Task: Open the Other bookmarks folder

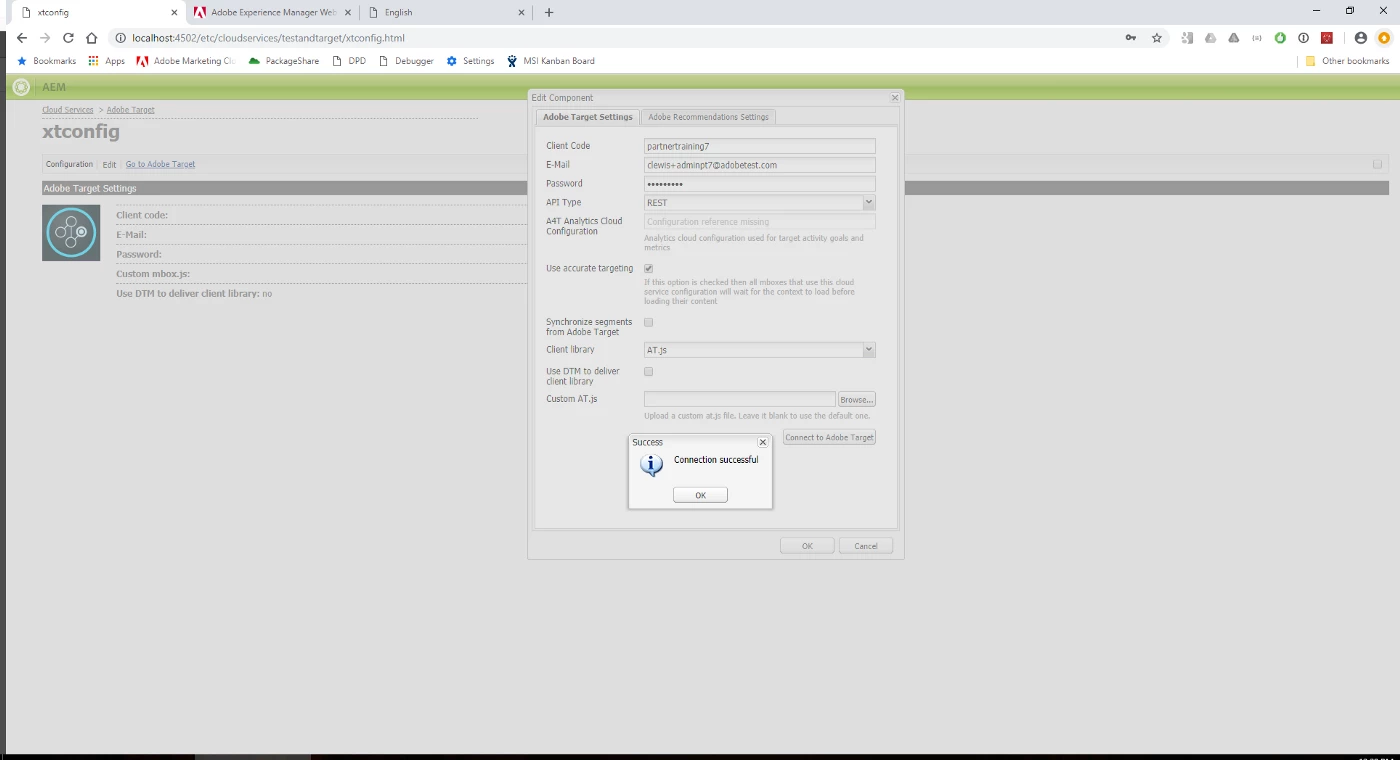Action: pyautogui.click(x=1347, y=61)
